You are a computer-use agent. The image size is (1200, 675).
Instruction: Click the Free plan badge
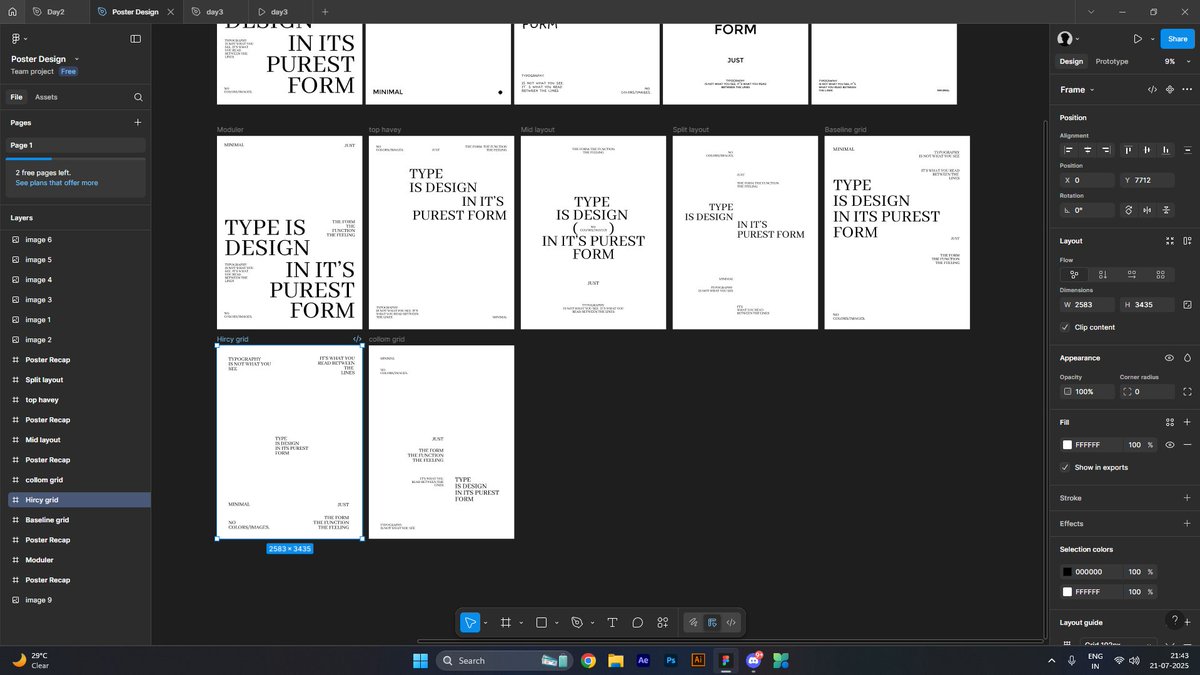(68, 72)
